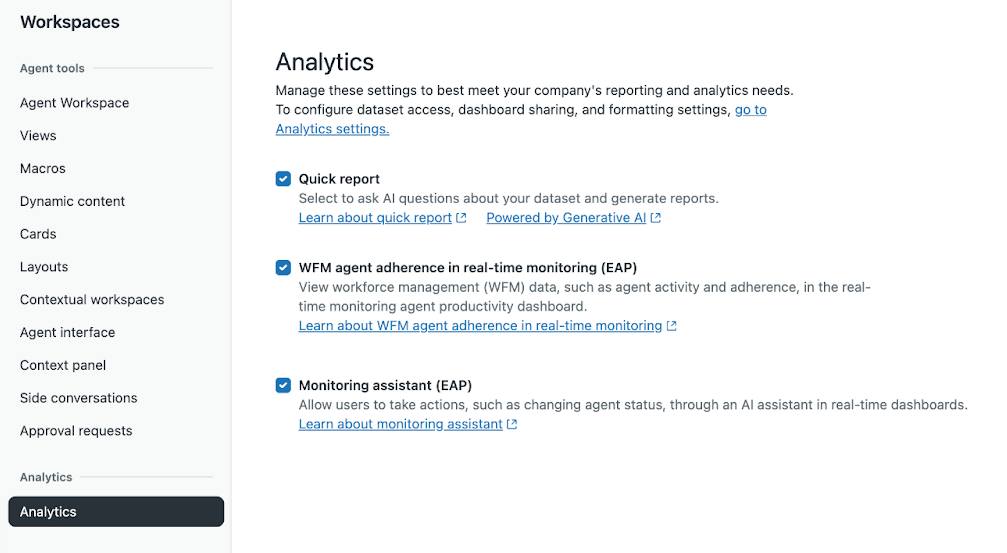Follow the go to Analytics settings link

coord(332,129)
